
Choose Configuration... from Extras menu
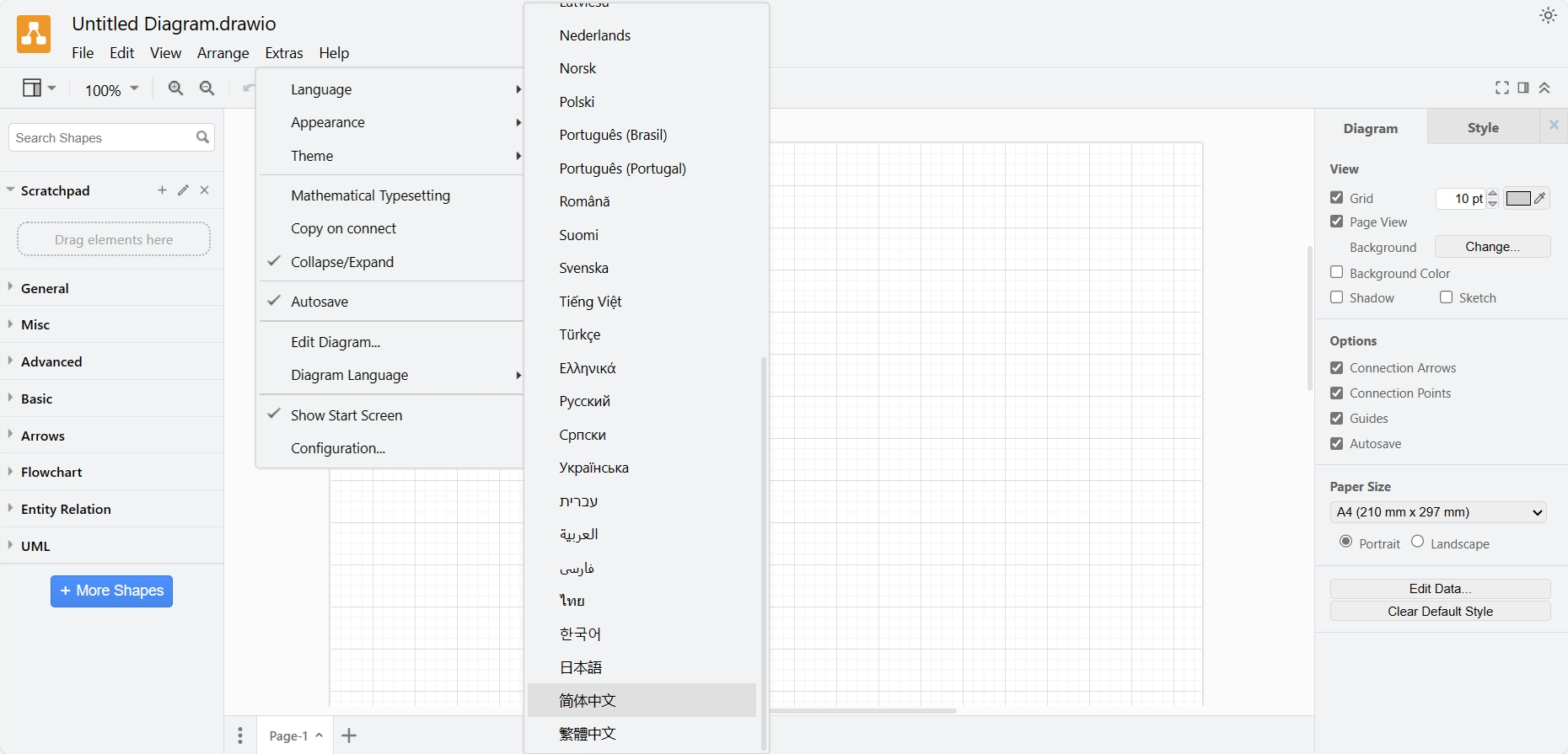click(391, 448)
